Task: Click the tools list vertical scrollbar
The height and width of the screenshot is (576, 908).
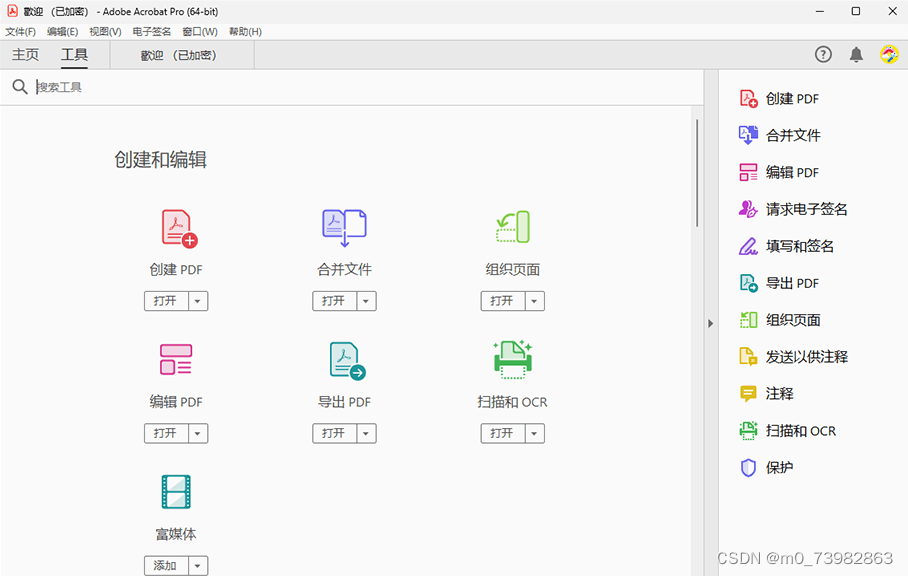Action: [697, 173]
